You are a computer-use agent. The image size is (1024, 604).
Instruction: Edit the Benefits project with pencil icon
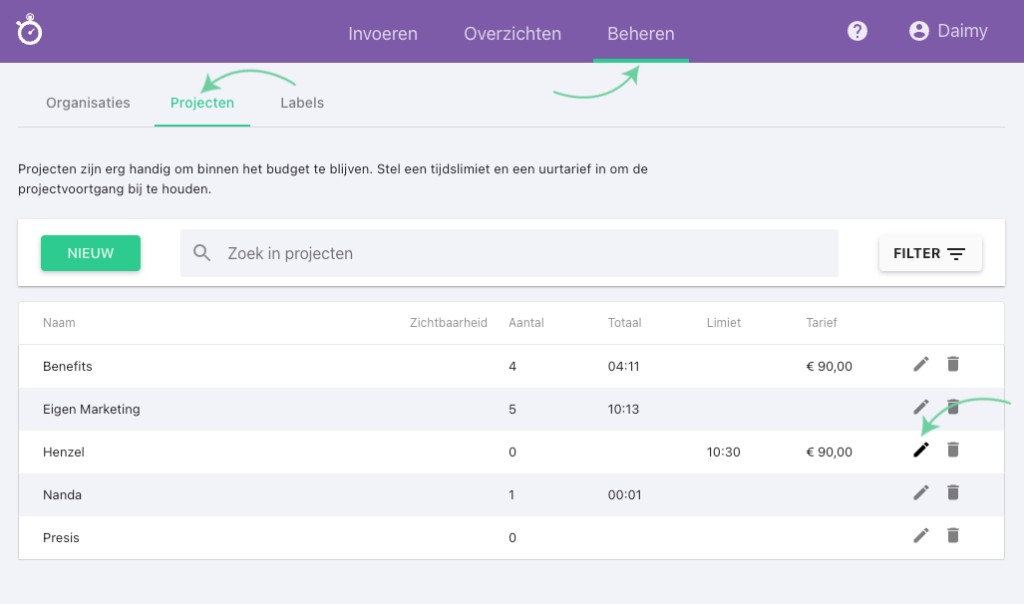[x=921, y=364]
